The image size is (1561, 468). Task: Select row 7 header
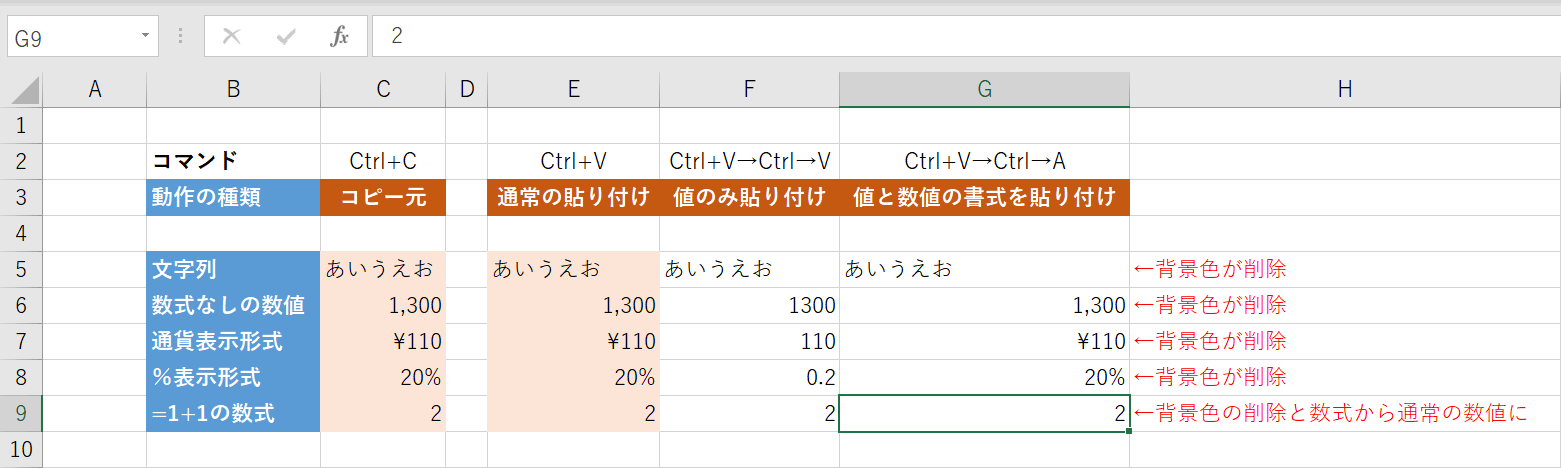click(21, 341)
